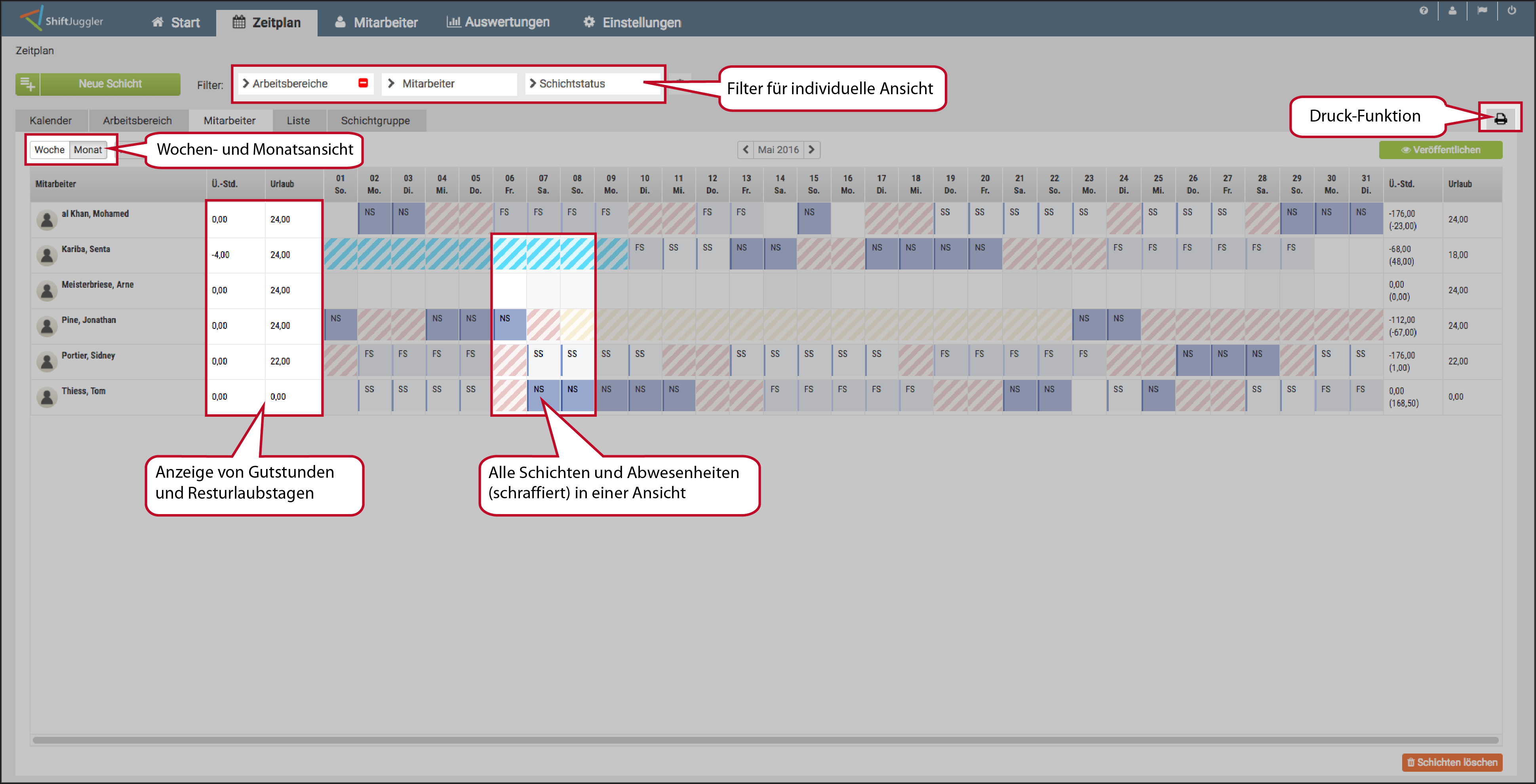Expand the Mitarbeiter filter dropdown
1536x784 pixels.
[x=449, y=84]
